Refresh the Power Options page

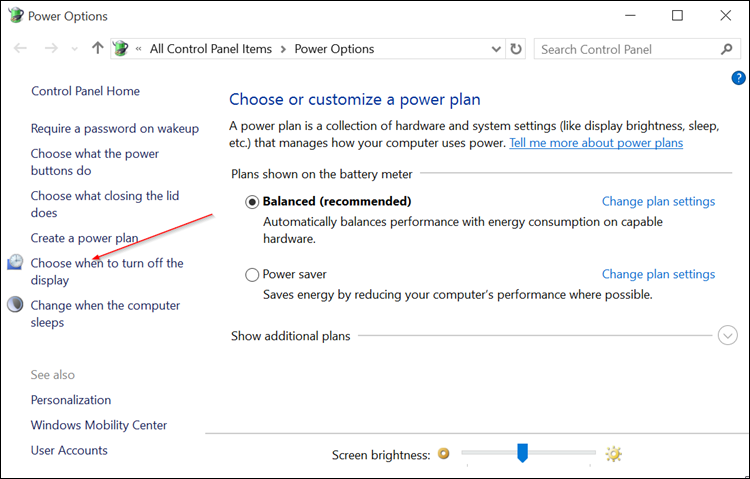516,49
